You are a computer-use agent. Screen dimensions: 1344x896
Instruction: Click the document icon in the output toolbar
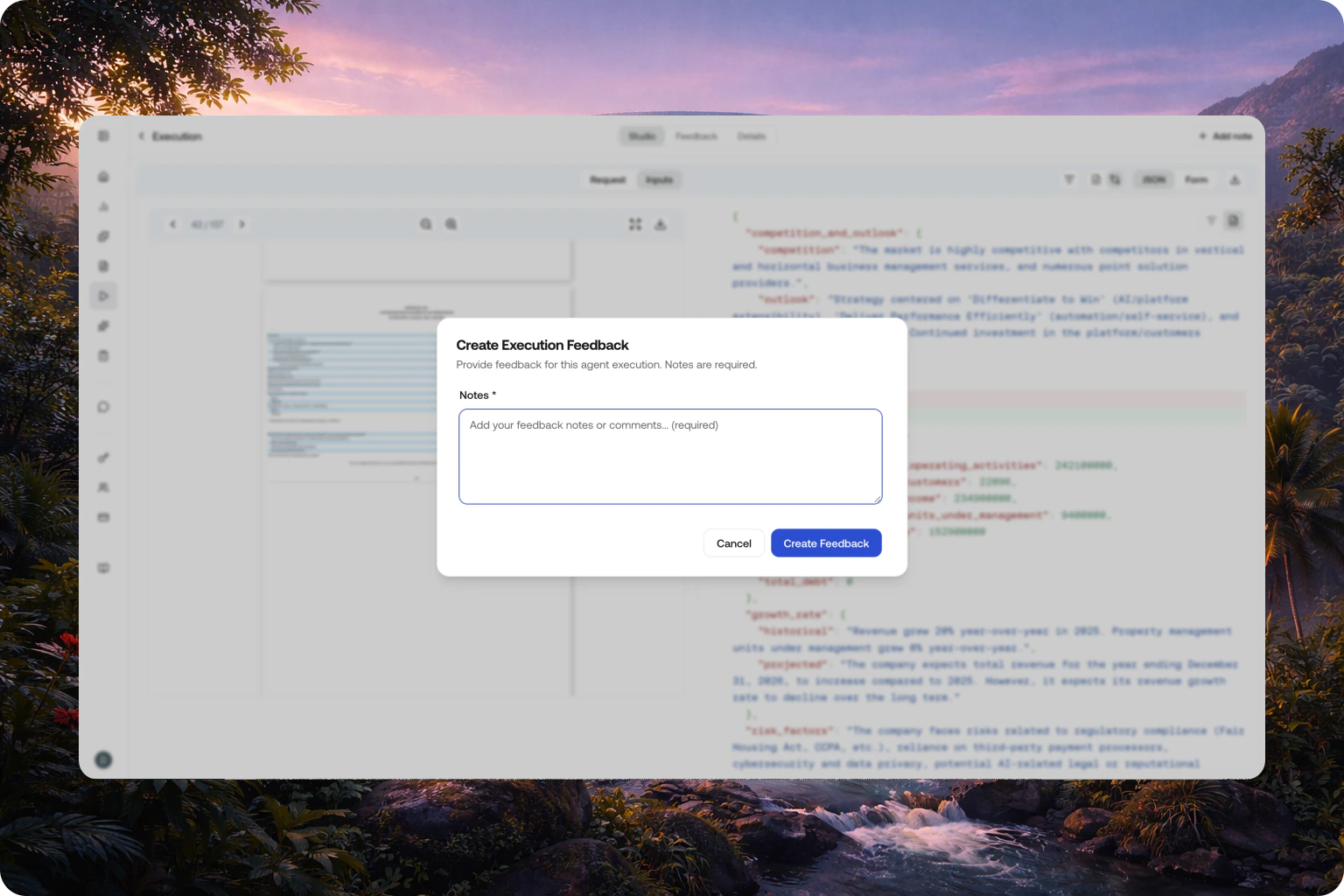coord(1095,180)
